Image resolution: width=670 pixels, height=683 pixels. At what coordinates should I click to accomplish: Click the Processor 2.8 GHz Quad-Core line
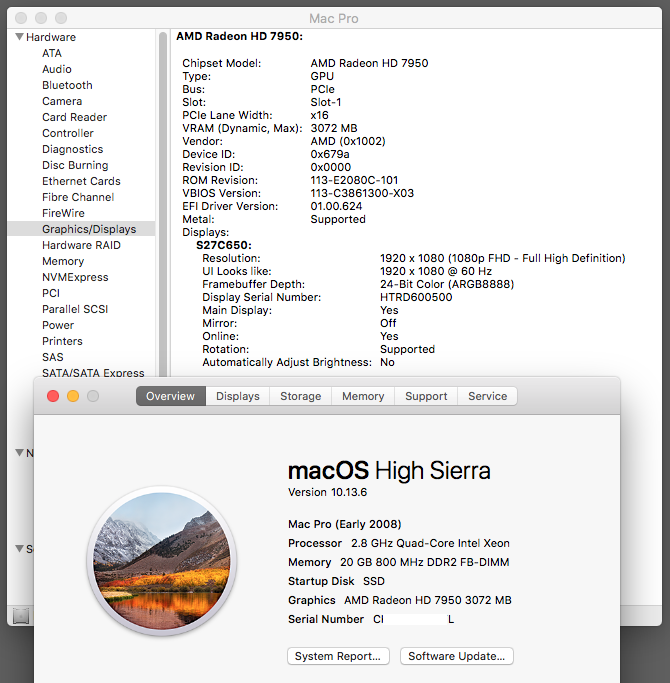coord(399,543)
